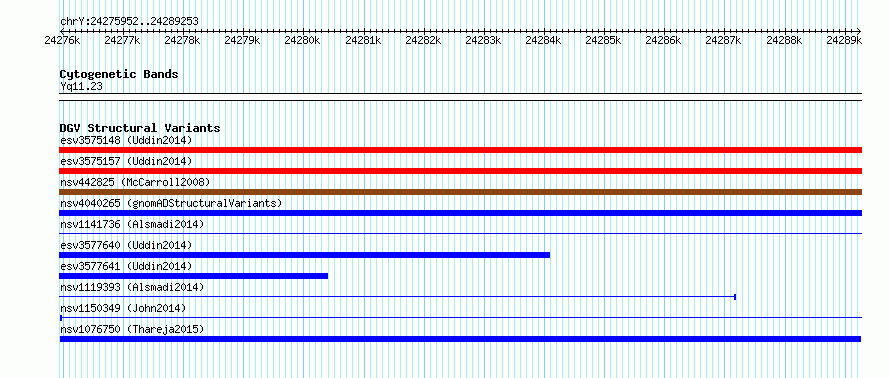
Task: Open variant label esv3577641 (Uddin2014)
Action: pyautogui.click(x=126, y=266)
